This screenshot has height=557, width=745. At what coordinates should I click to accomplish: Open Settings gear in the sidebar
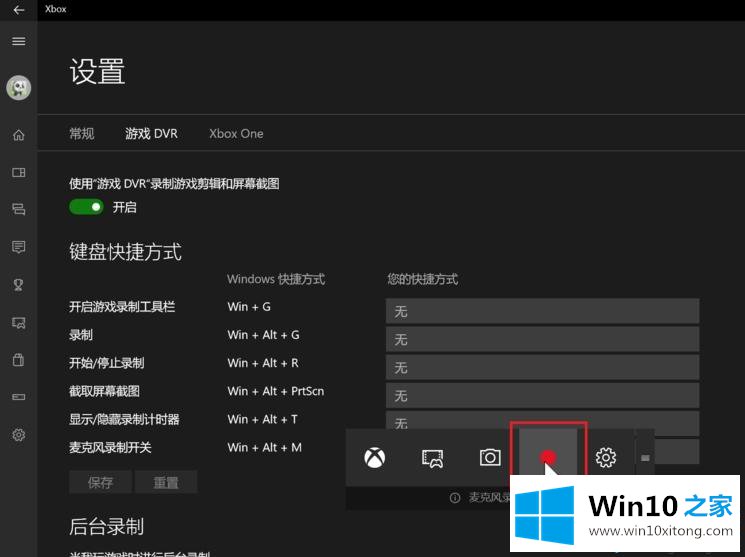coord(19,434)
